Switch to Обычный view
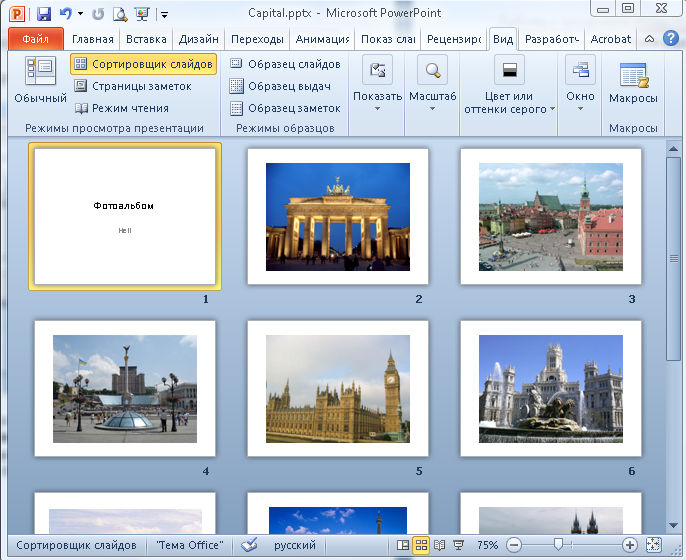Viewport: 686px width, 560px height. tap(41, 79)
